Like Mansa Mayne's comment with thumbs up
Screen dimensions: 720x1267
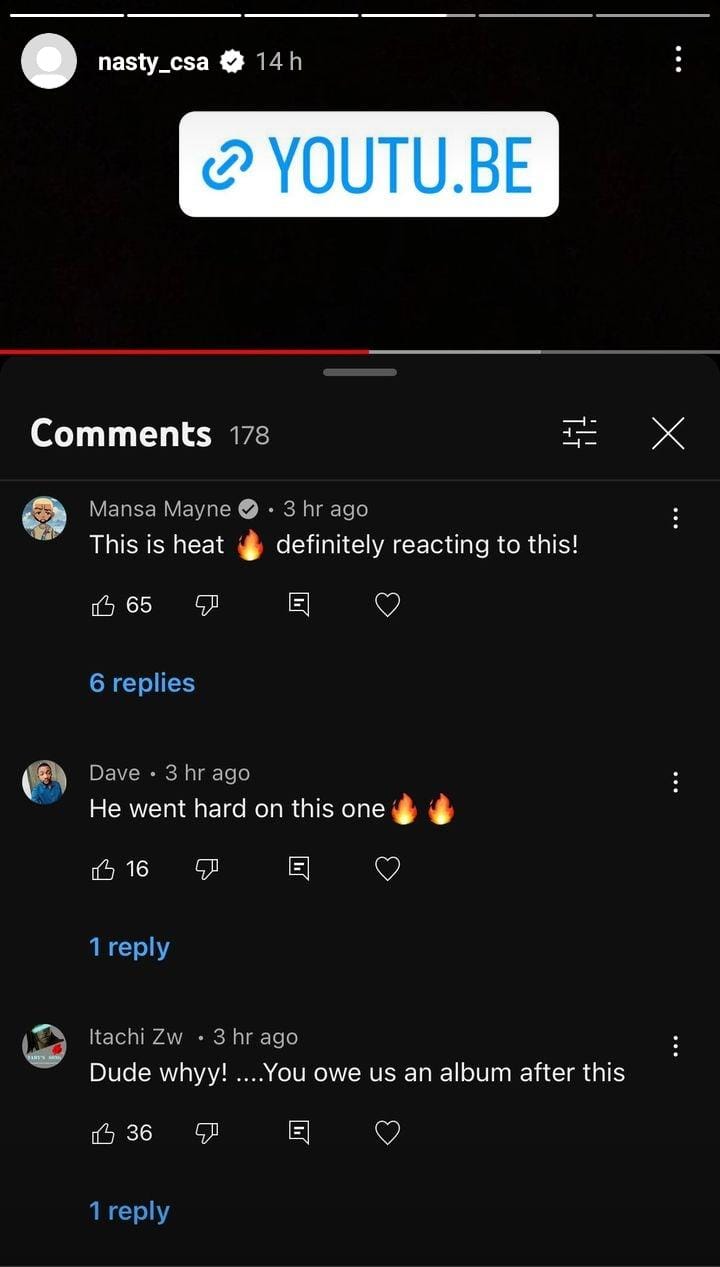click(x=103, y=605)
